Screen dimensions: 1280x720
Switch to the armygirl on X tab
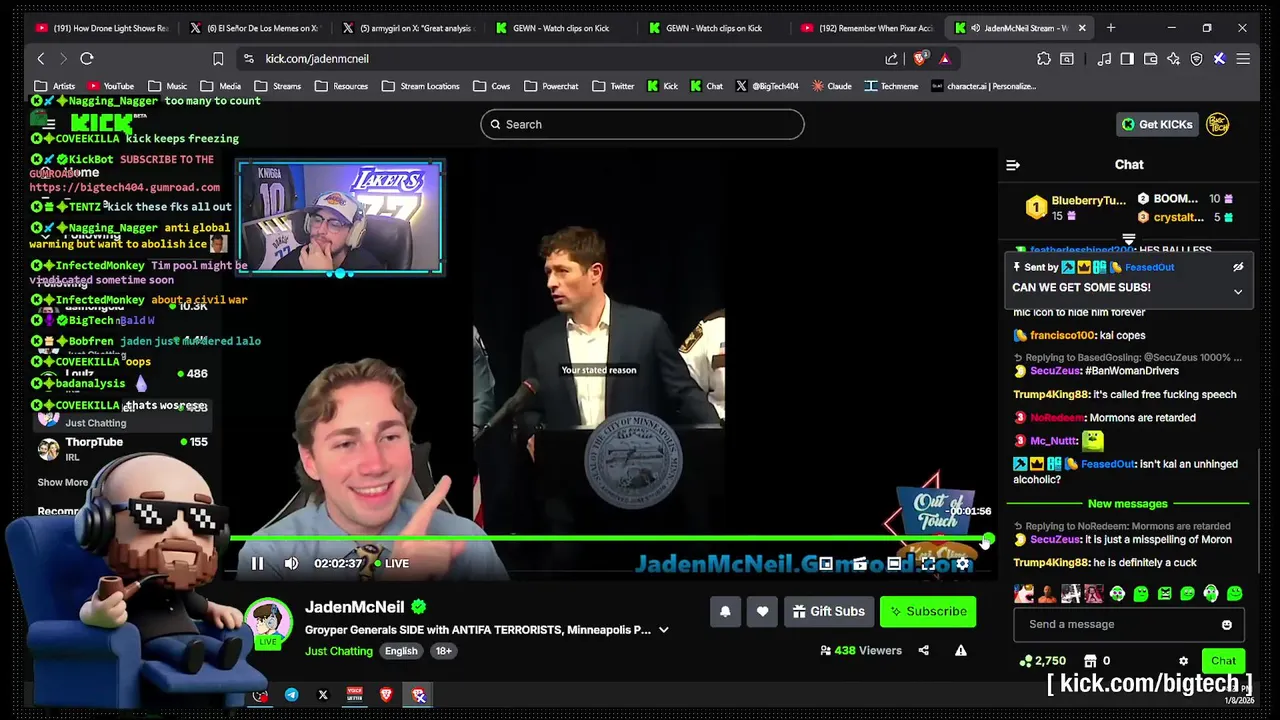[408, 28]
